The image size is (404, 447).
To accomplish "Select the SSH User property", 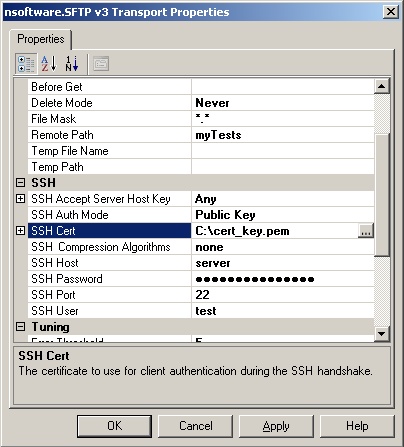I will click(109, 311).
